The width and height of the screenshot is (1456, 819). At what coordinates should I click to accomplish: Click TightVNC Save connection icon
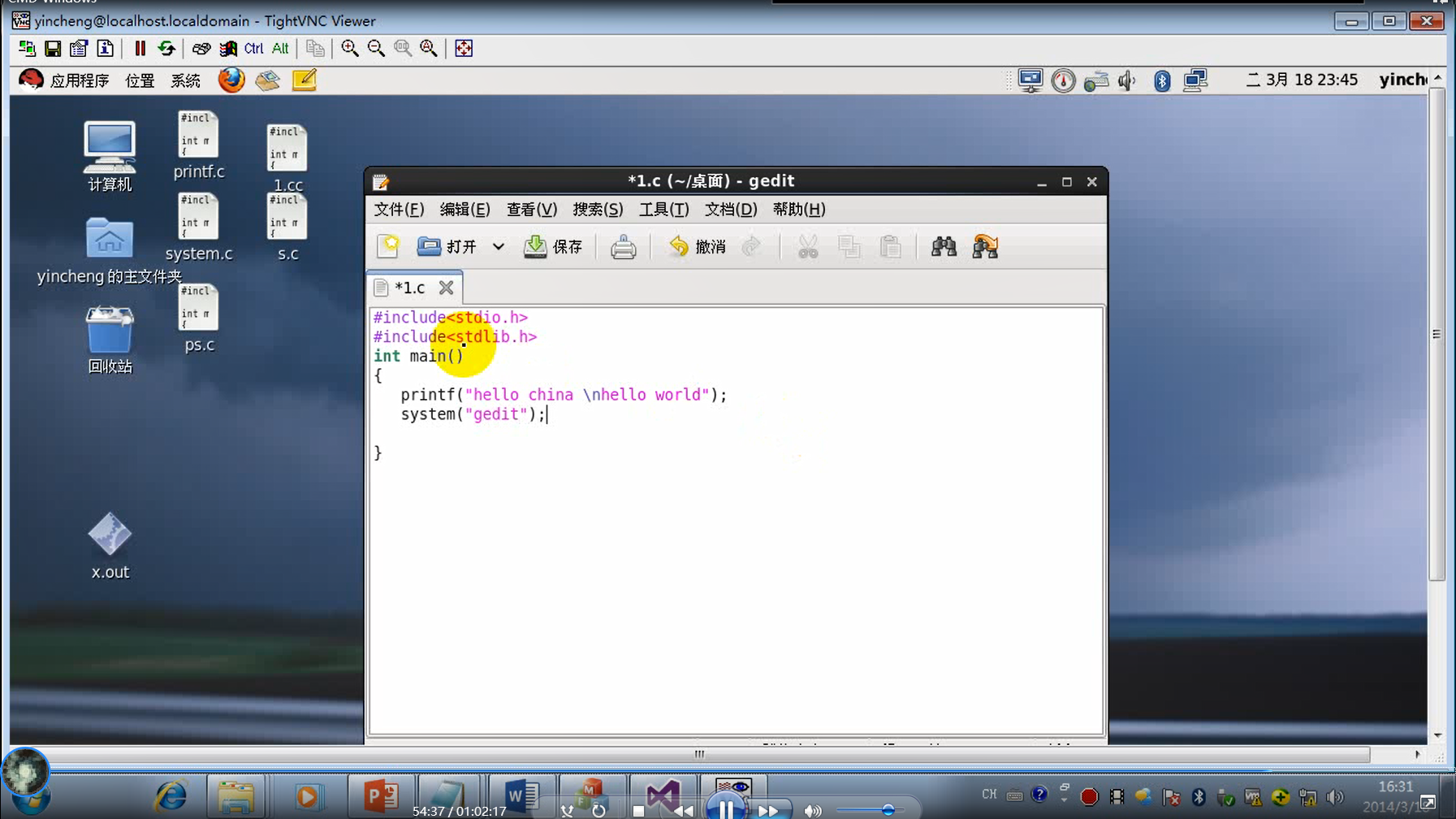coord(53,49)
